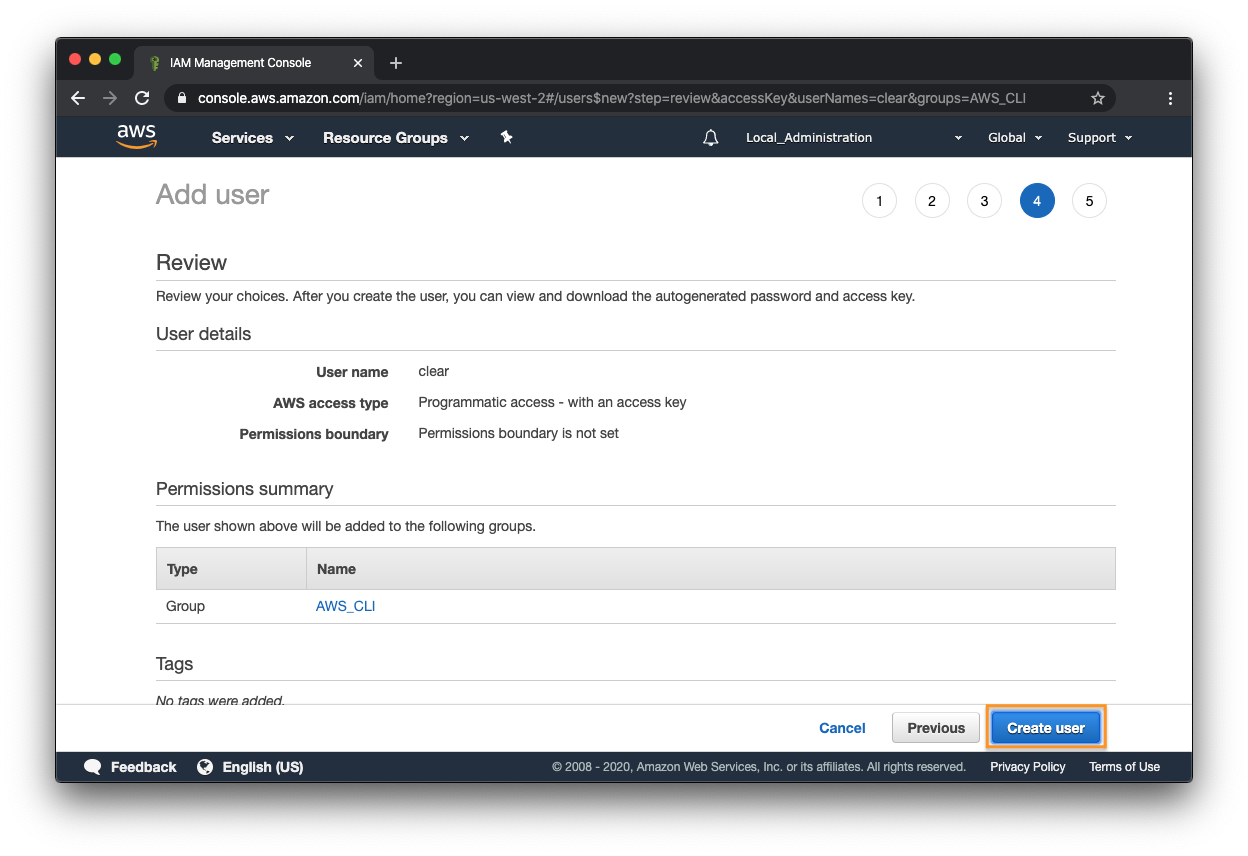This screenshot has height=856, width=1248.
Task: Click the AWS access type label
Action: (x=331, y=403)
